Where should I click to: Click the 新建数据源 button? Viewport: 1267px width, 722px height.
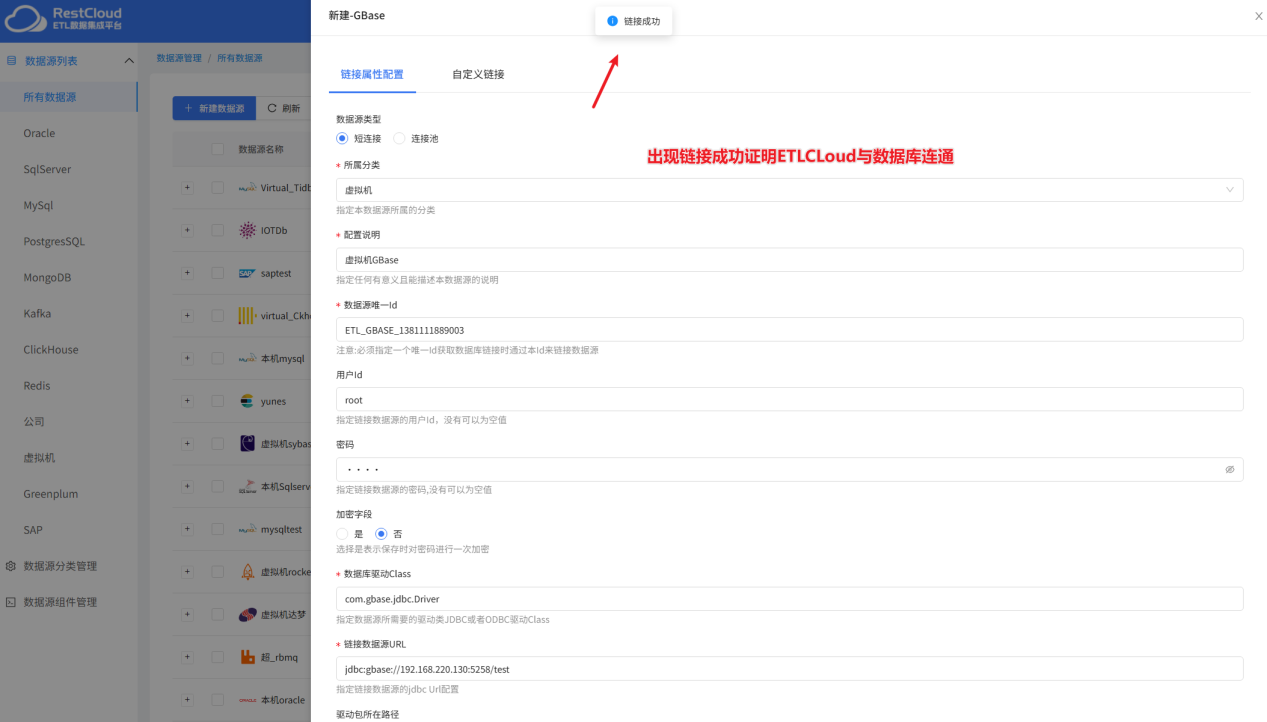(213, 107)
